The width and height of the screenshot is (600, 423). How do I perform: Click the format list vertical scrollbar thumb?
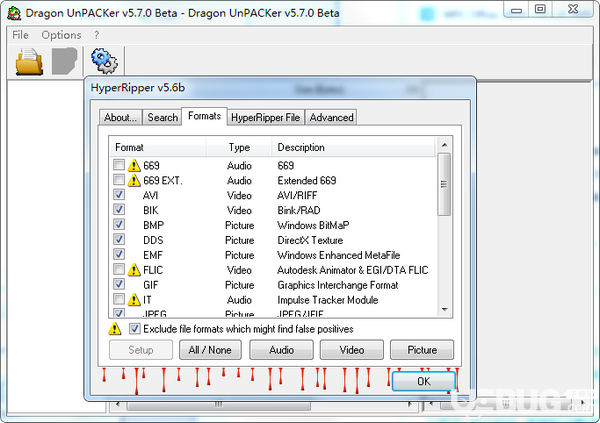tap(444, 185)
